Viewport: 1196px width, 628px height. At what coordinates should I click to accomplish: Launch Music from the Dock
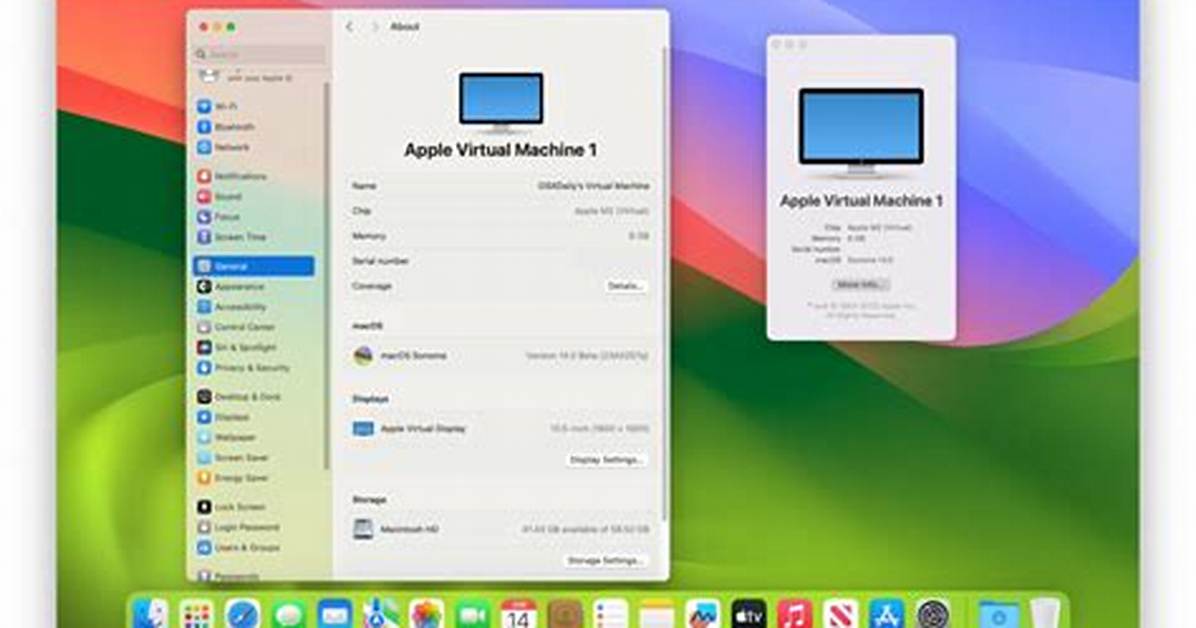[795, 614]
